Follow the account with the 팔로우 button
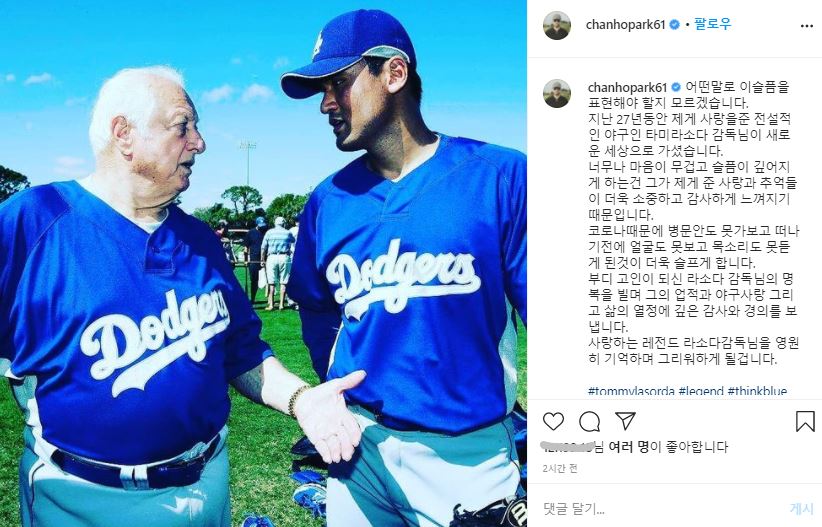Image resolution: width=822 pixels, height=527 pixels. coord(712,24)
